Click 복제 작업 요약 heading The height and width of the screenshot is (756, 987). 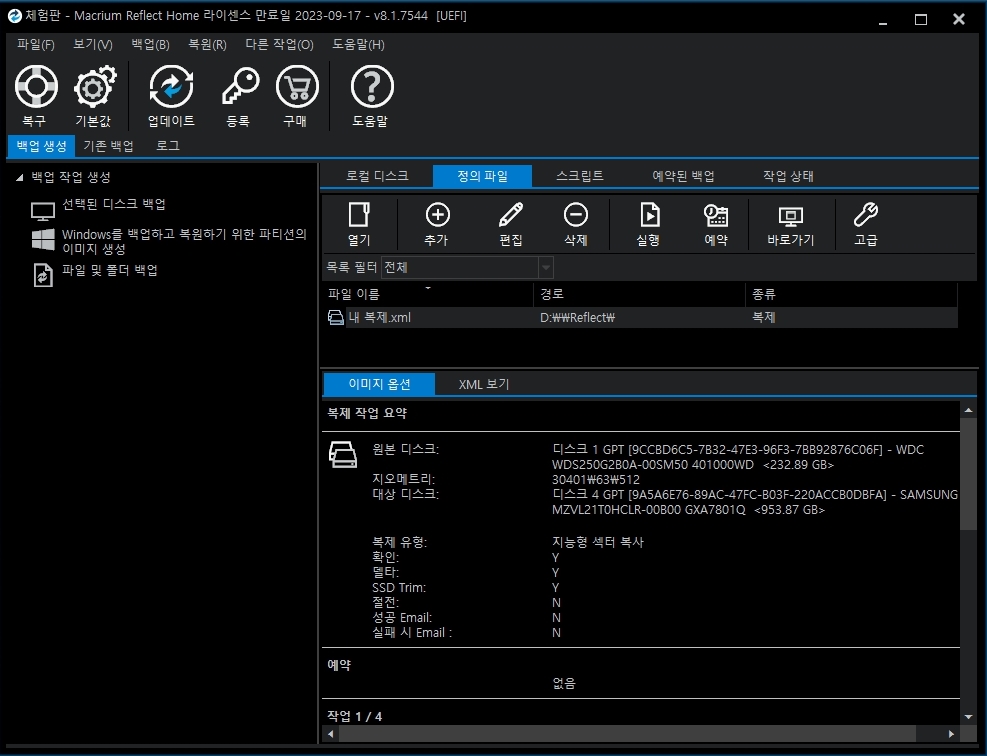coord(367,414)
